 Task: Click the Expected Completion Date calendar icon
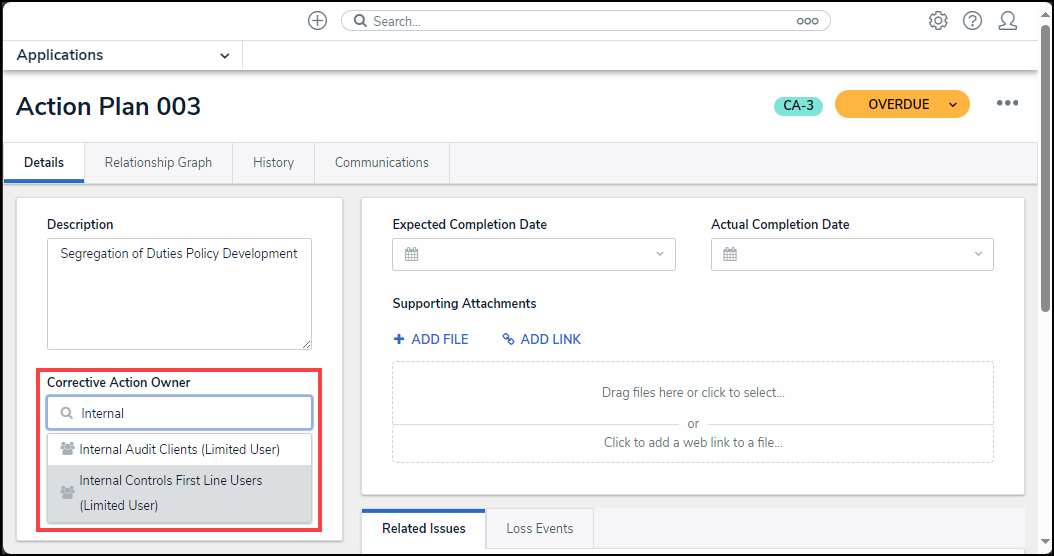click(x=411, y=254)
